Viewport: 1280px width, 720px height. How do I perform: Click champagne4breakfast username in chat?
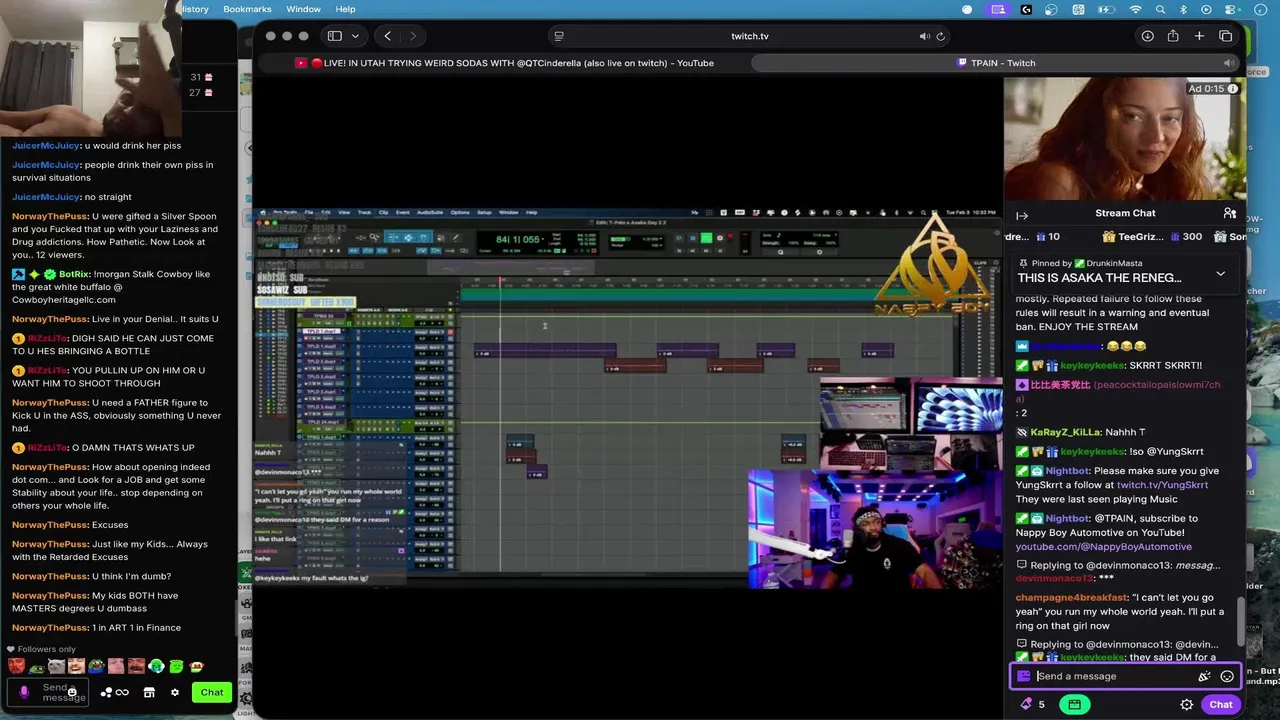click(1071, 598)
